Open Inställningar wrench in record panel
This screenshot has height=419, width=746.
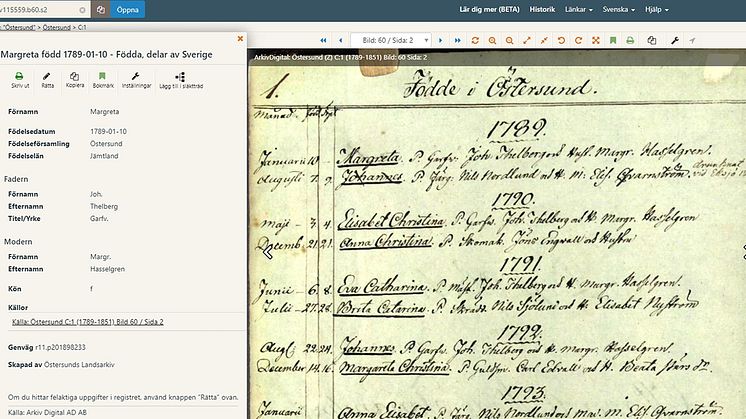[136, 80]
